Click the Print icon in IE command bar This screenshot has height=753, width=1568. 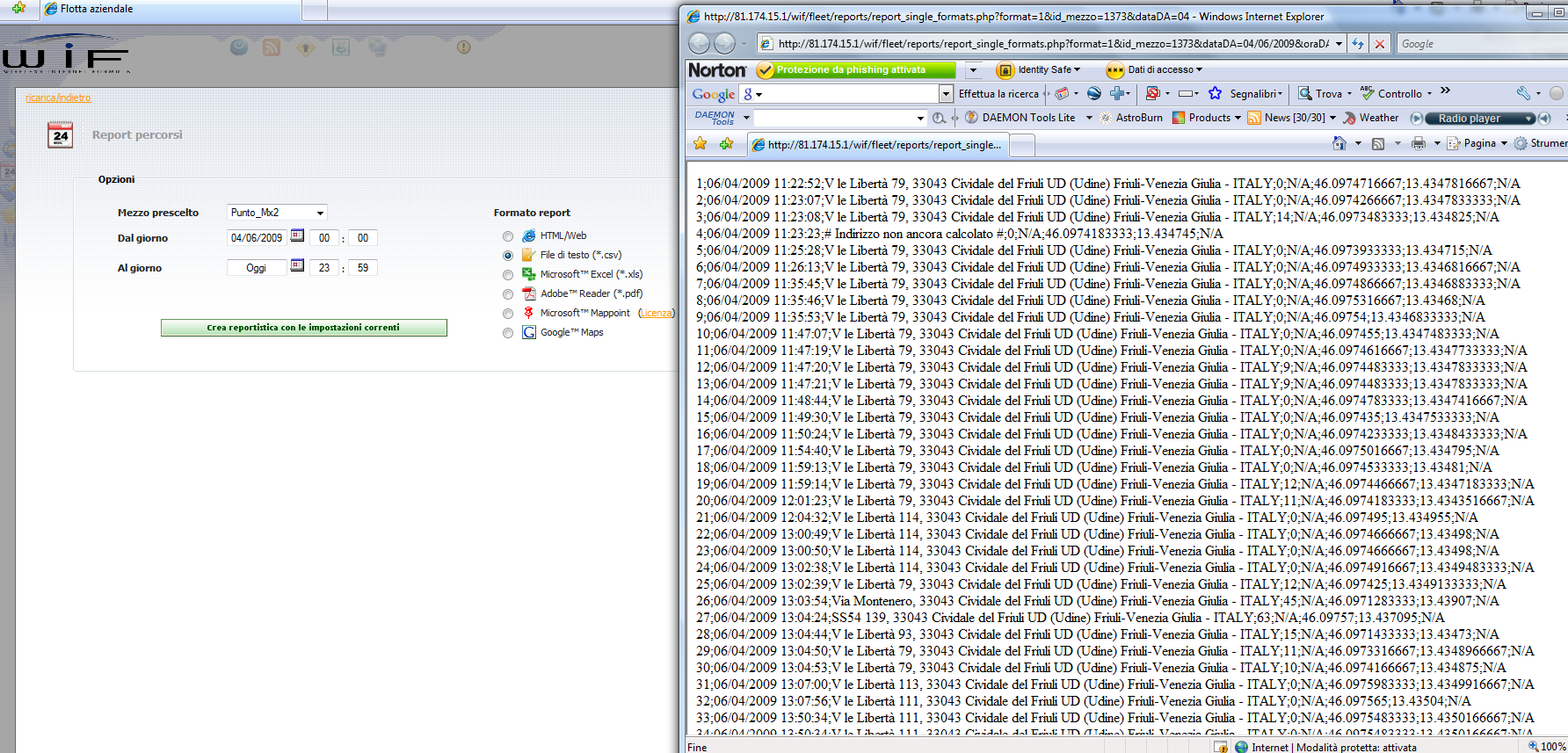pyautogui.click(x=1418, y=143)
